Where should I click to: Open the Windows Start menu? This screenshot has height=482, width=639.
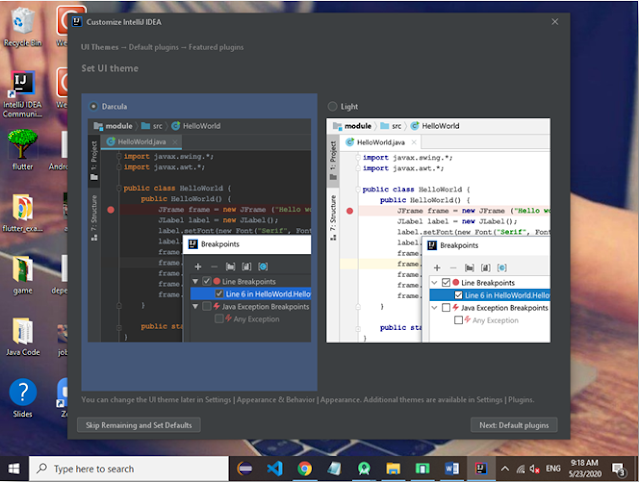[14, 469]
